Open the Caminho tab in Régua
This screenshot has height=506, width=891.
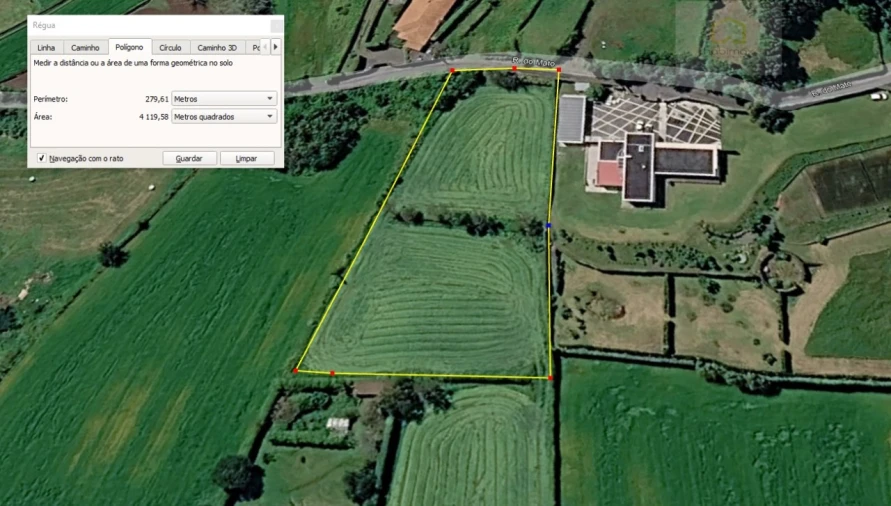85,48
